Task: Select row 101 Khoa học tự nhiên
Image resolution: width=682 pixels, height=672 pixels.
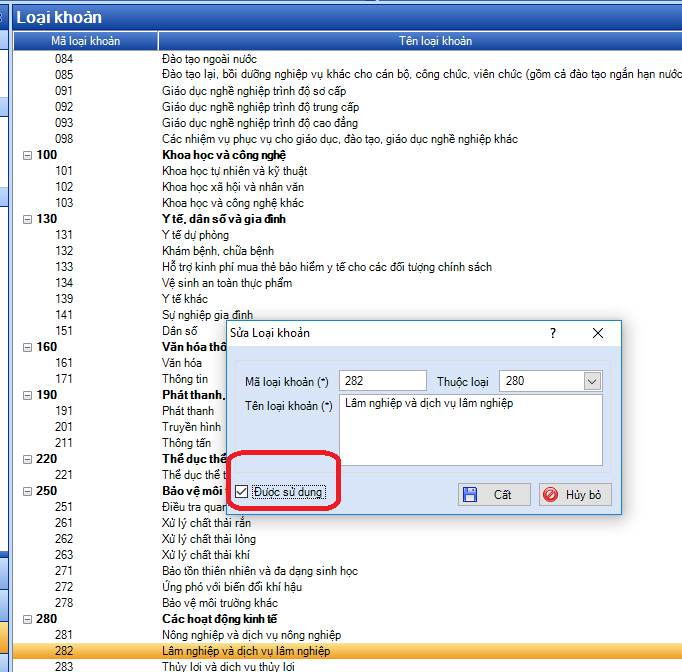Action: click(348, 171)
